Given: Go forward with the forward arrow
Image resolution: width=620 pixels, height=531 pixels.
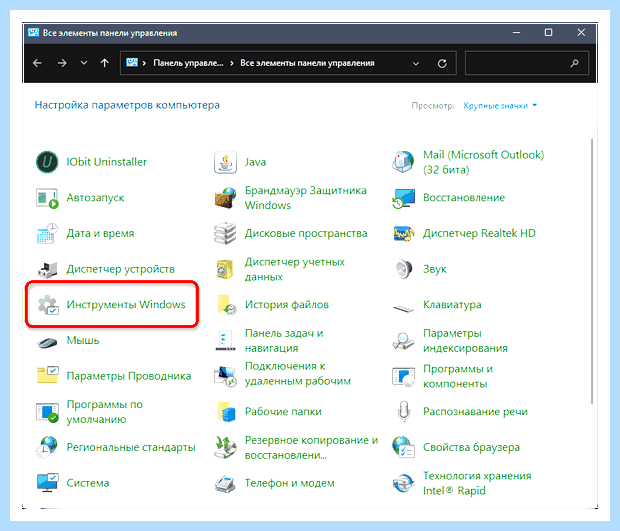Looking at the screenshot, I should 62,63.
